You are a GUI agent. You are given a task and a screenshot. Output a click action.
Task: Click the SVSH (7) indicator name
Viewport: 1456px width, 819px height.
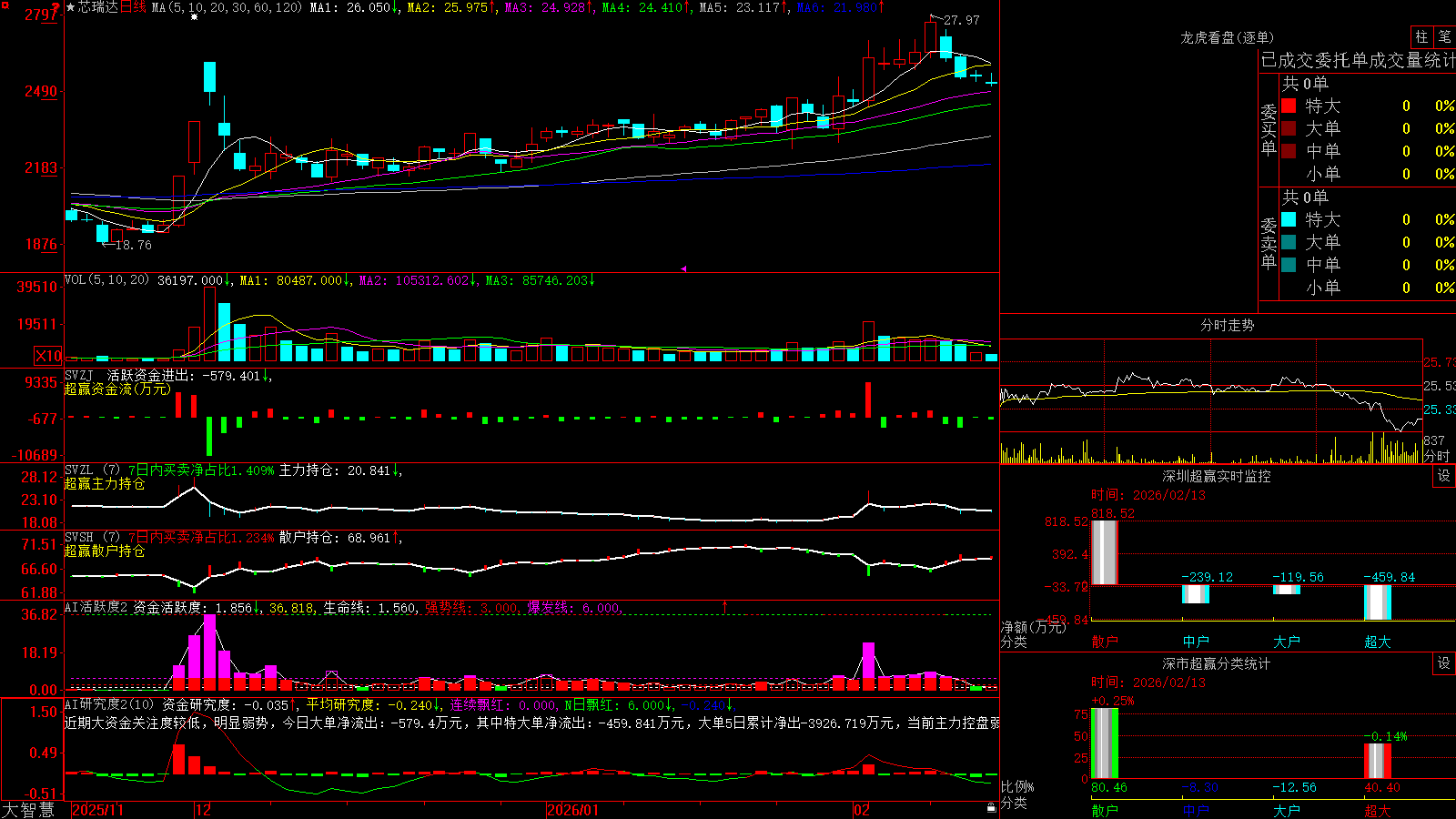pyautogui.click(x=92, y=538)
